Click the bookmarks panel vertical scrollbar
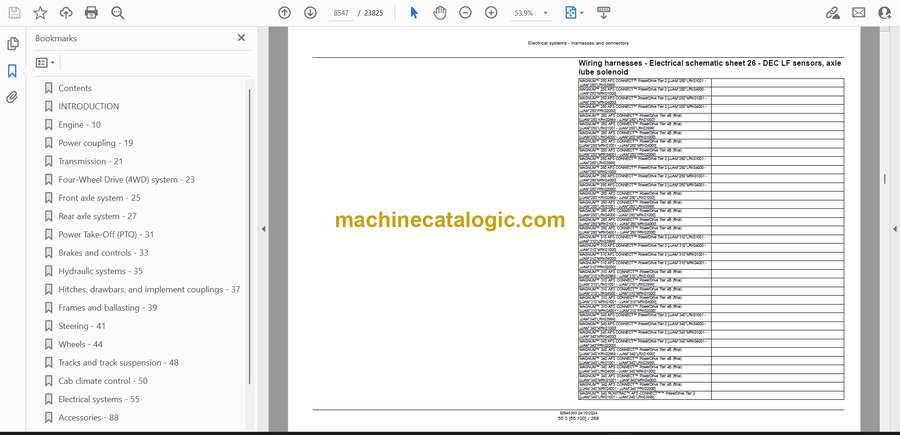Screen dimensions: 900x435 point(249,235)
